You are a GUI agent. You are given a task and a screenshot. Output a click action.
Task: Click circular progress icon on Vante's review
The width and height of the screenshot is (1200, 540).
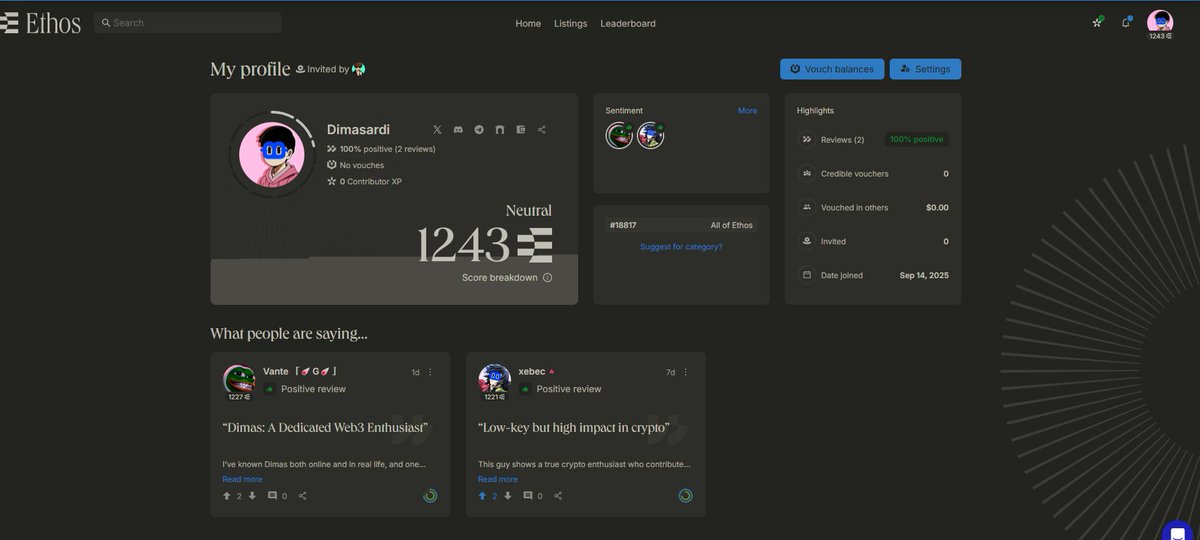(430, 495)
